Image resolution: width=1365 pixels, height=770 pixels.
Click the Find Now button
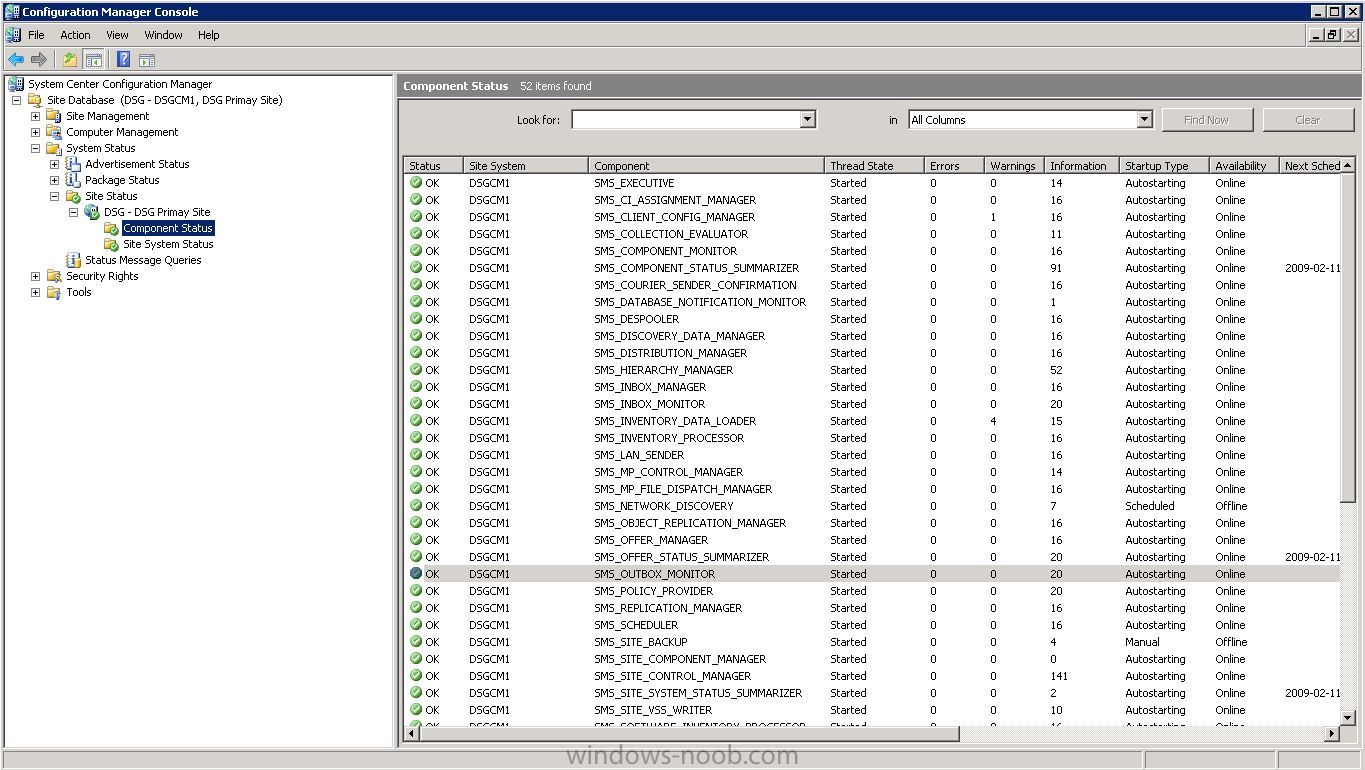point(1206,120)
